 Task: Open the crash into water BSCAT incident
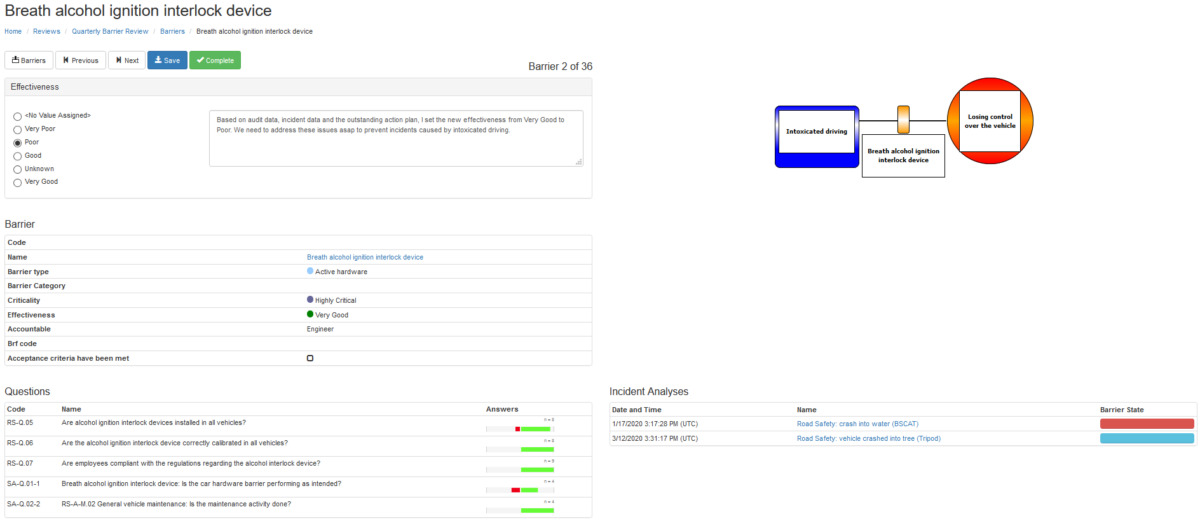858,423
